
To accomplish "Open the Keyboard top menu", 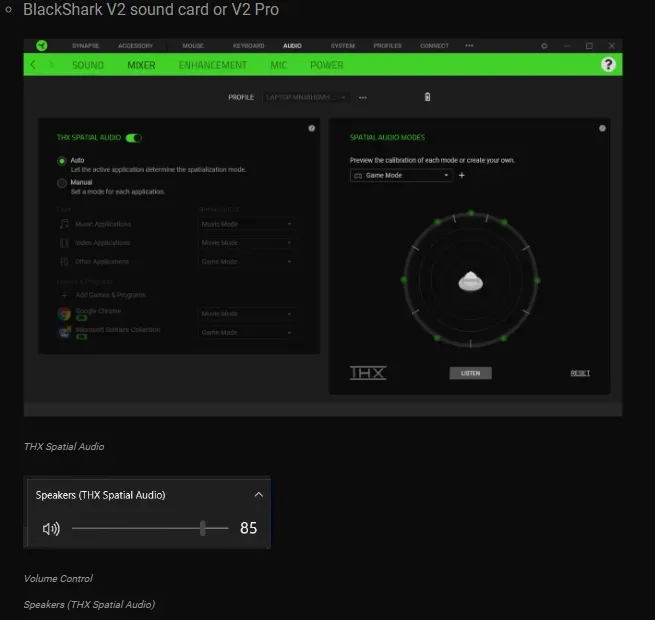I will (249, 46).
